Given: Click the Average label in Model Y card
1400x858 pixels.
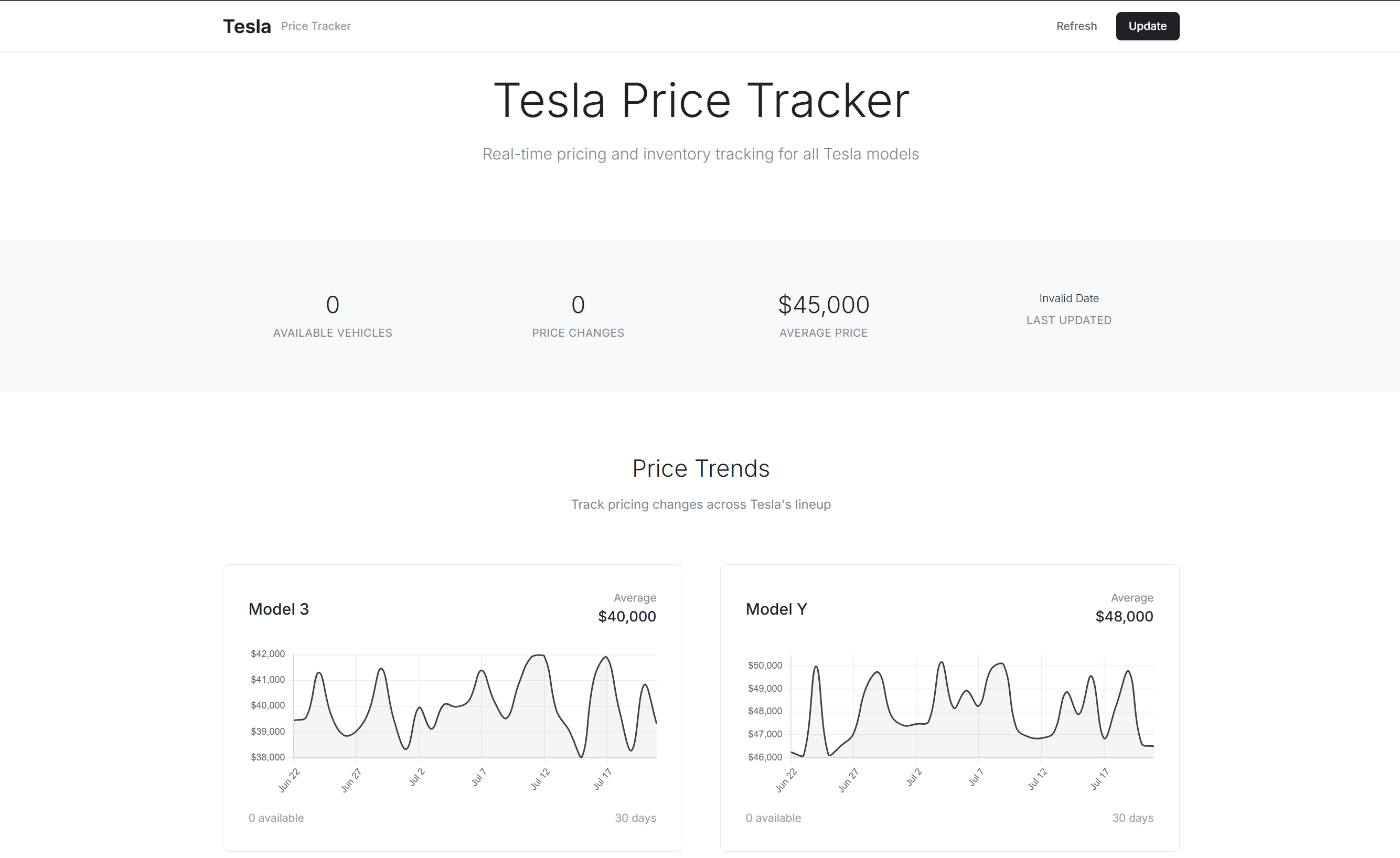Looking at the screenshot, I should click(x=1132, y=598).
